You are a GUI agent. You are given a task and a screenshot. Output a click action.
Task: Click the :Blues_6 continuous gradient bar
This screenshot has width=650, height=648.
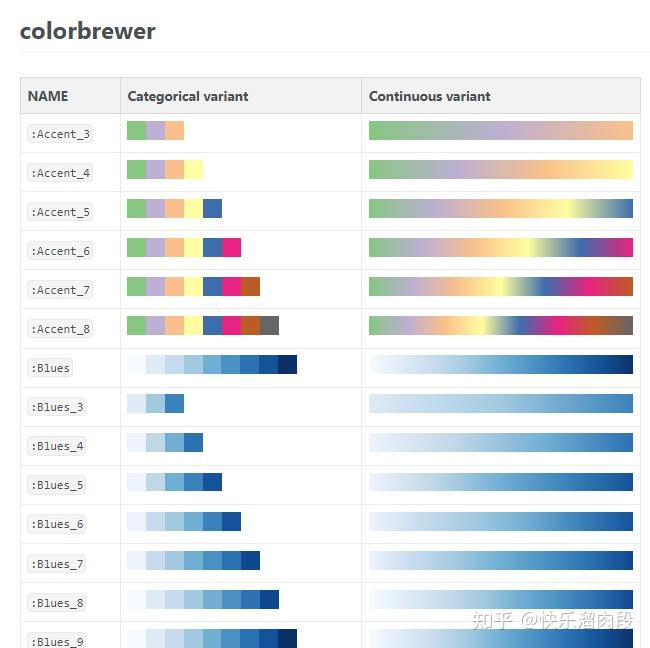[500, 522]
